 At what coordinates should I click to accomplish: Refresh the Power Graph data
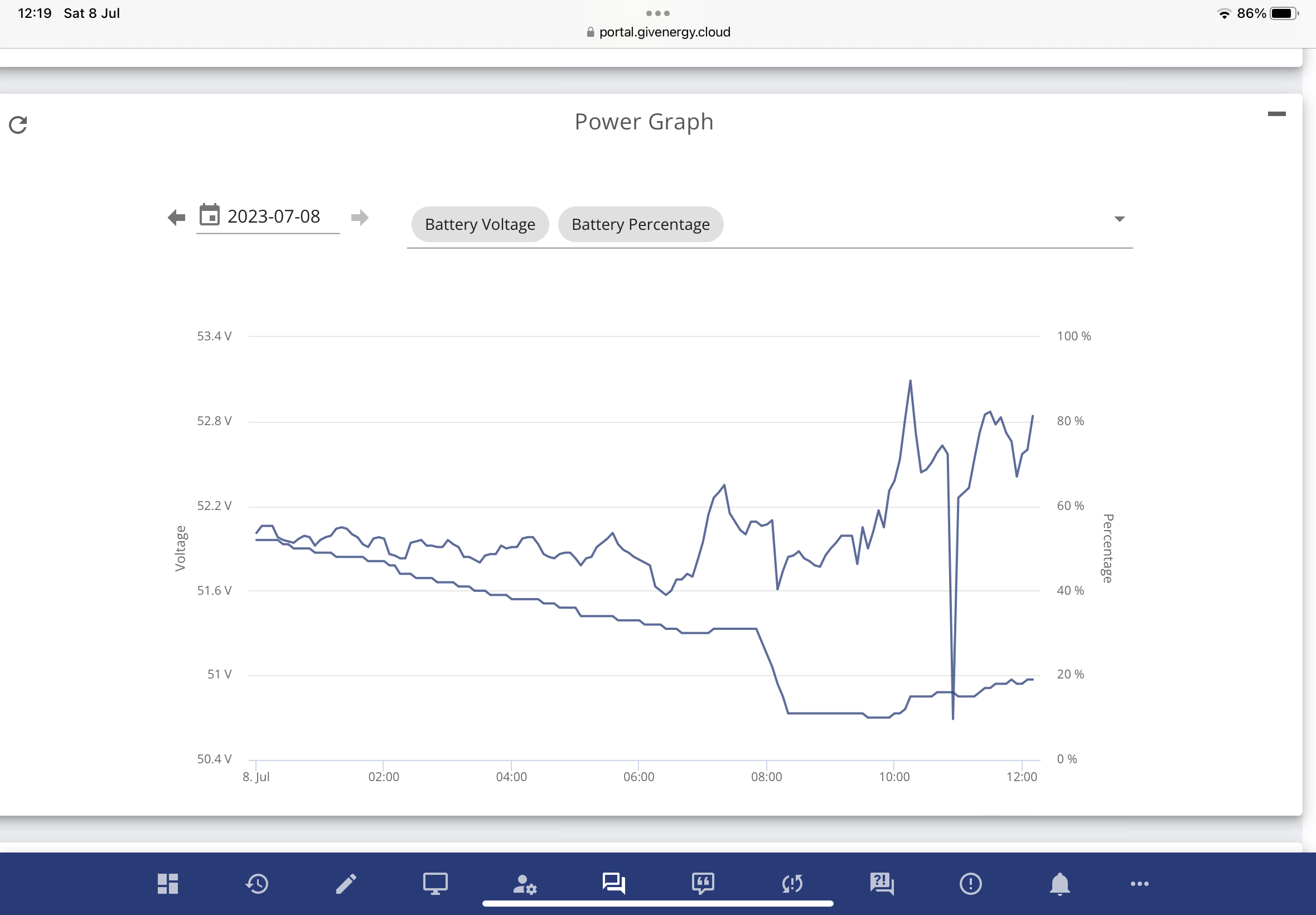[18, 124]
